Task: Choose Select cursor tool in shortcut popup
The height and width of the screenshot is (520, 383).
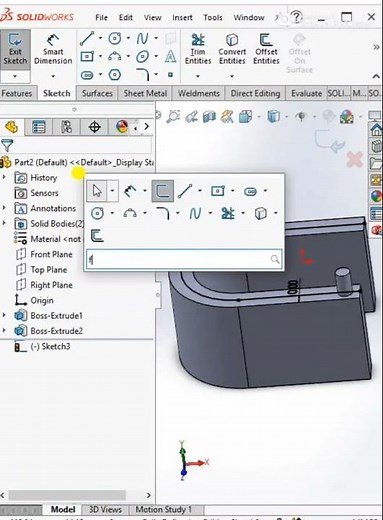Action: coord(97,191)
